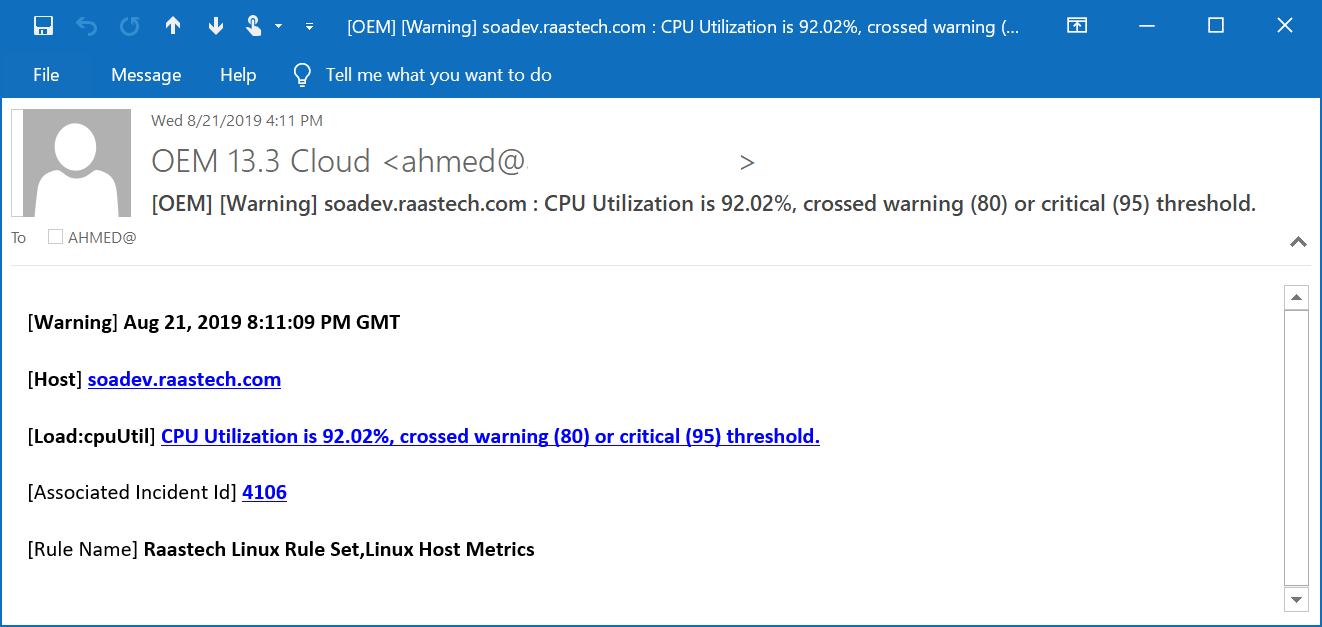This screenshot has height=627, width=1322.
Task: Click the Redo icon in the title bar
Action: click(x=130, y=26)
